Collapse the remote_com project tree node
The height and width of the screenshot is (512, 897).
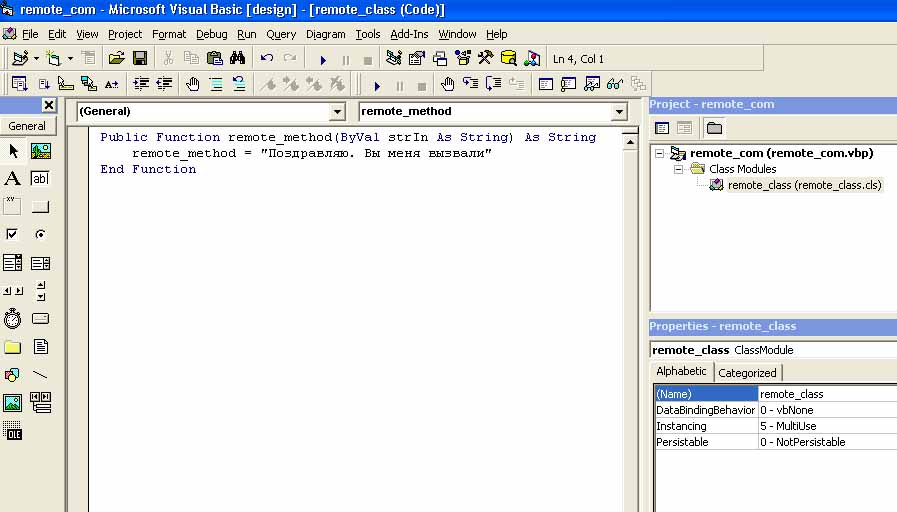(x=660, y=153)
